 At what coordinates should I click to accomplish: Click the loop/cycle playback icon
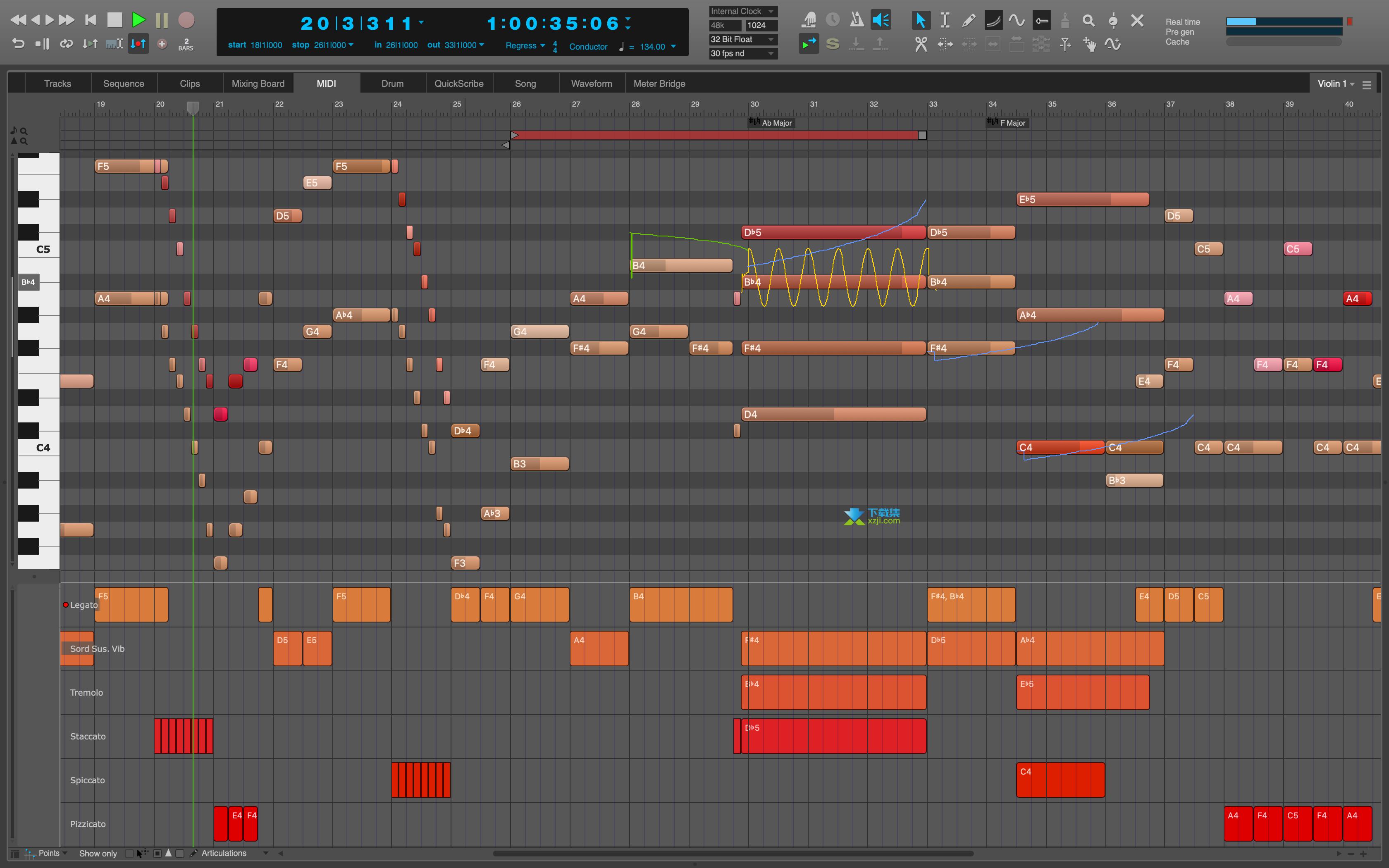pyautogui.click(x=66, y=43)
